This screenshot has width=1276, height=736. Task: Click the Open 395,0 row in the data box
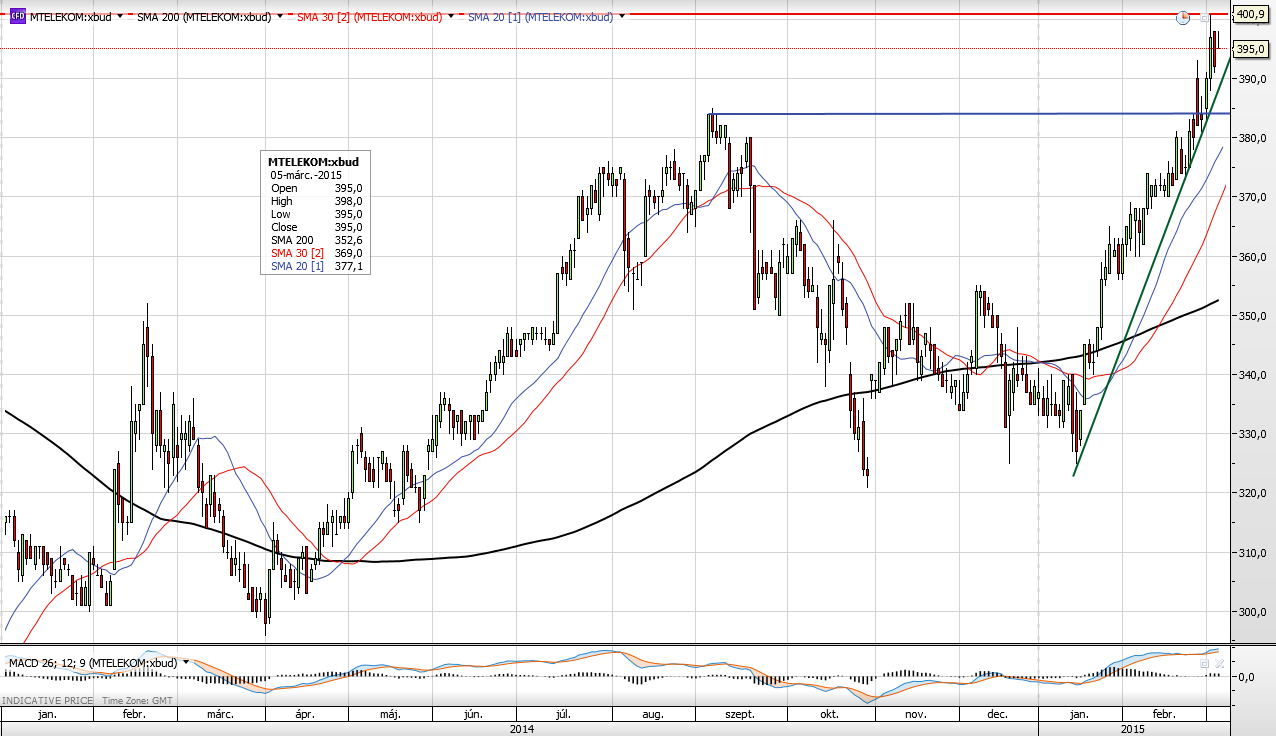(x=316, y=188)
